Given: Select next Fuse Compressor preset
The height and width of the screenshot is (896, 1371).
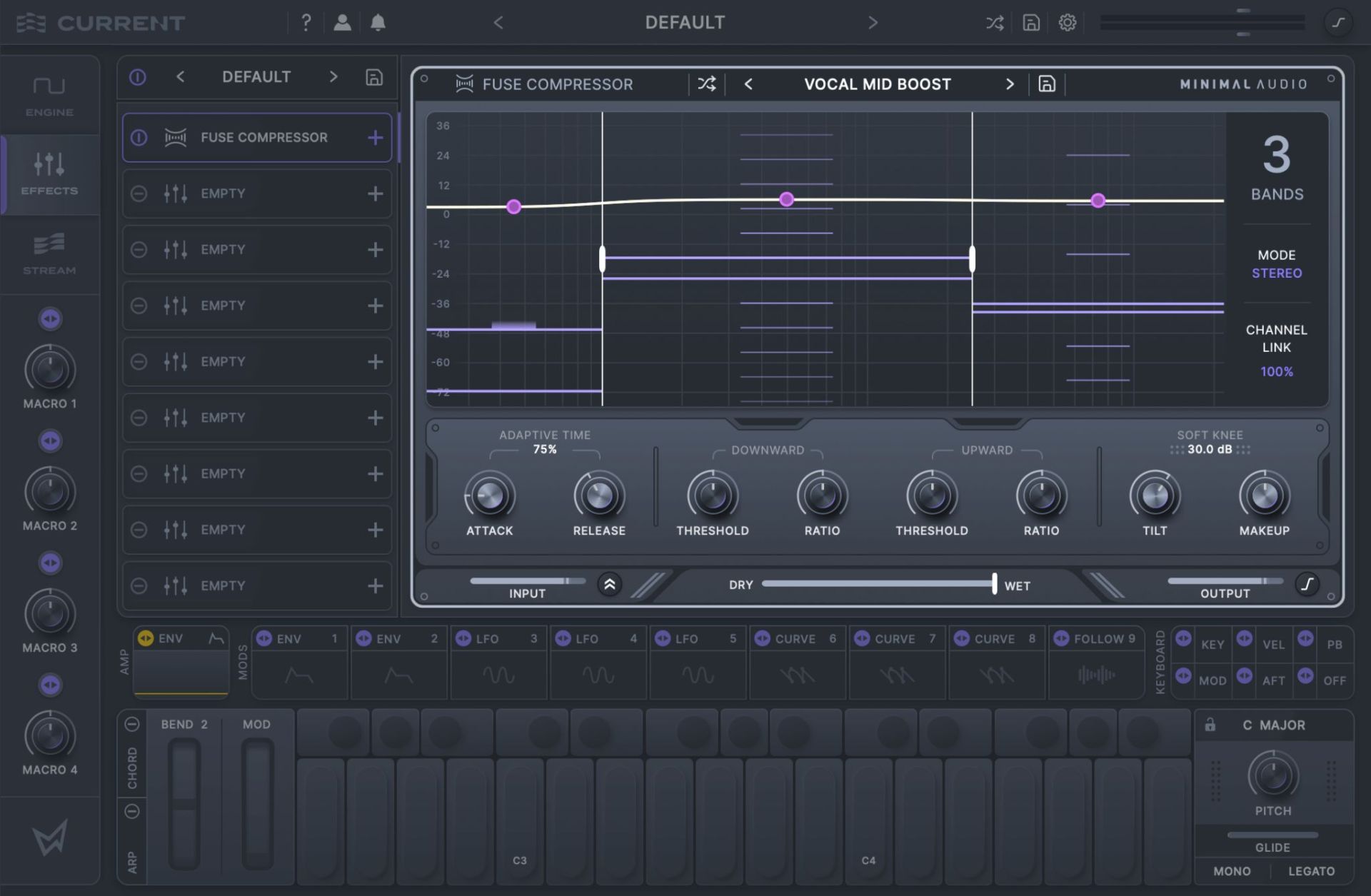Looking at the screenshot, I should tap(1010, 84).
